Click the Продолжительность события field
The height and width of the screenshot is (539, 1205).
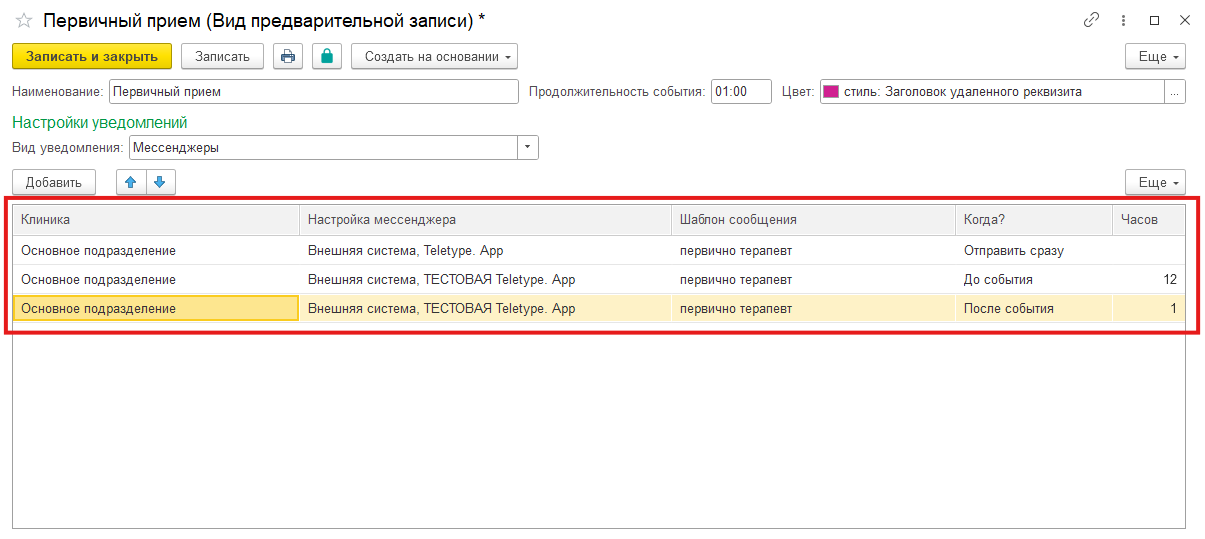click(x=741, y=92)
